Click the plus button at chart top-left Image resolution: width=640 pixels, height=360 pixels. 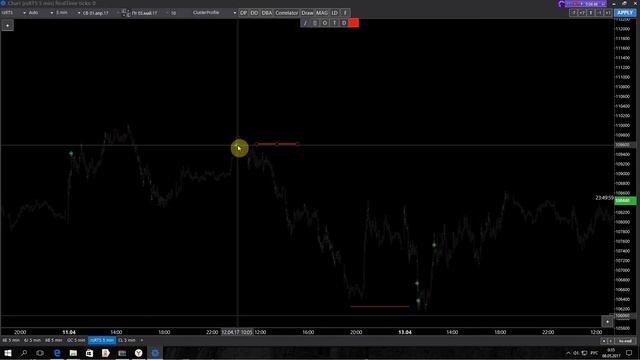[7, 25]
